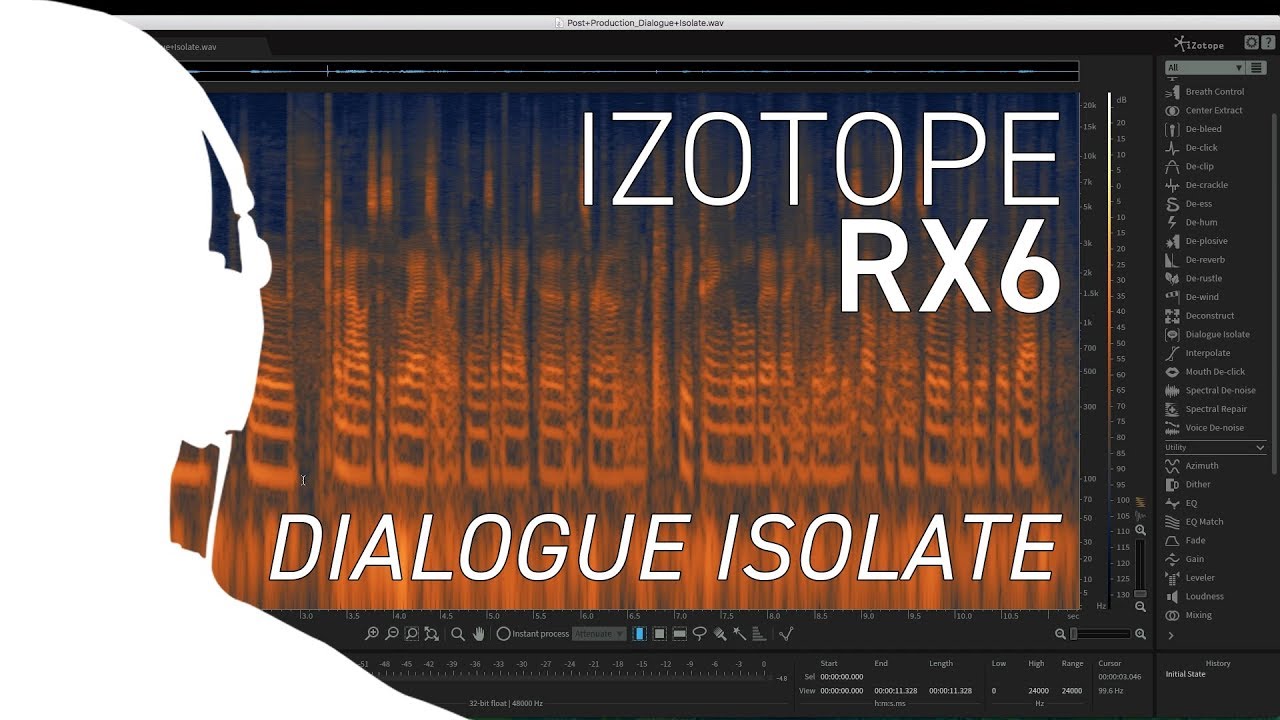Open the Spectral Repair module
The image size is (1280, 720).
point(1205,409)
